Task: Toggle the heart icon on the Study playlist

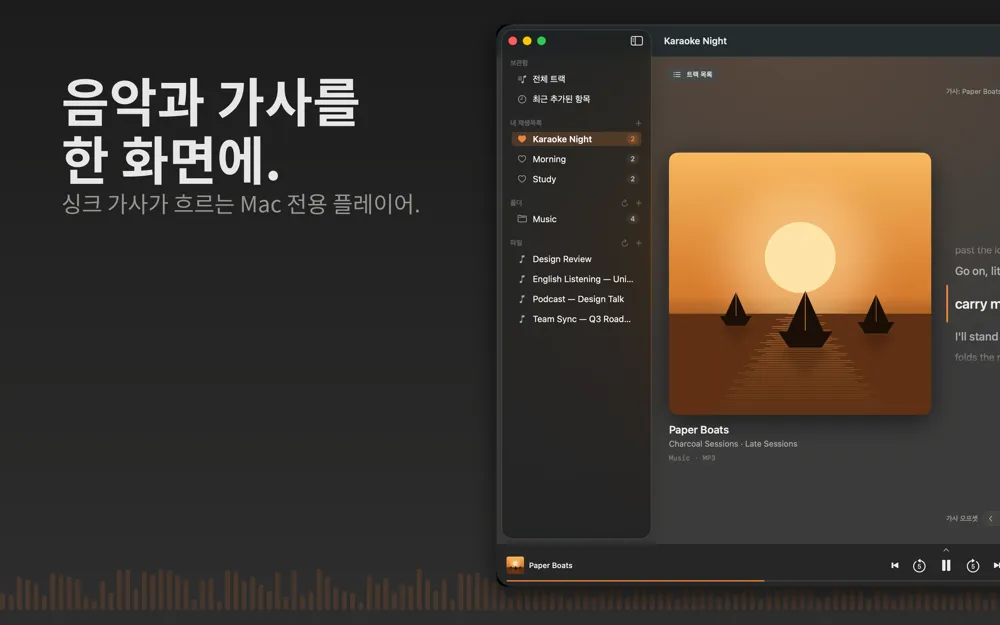Action: pos(522,179)
